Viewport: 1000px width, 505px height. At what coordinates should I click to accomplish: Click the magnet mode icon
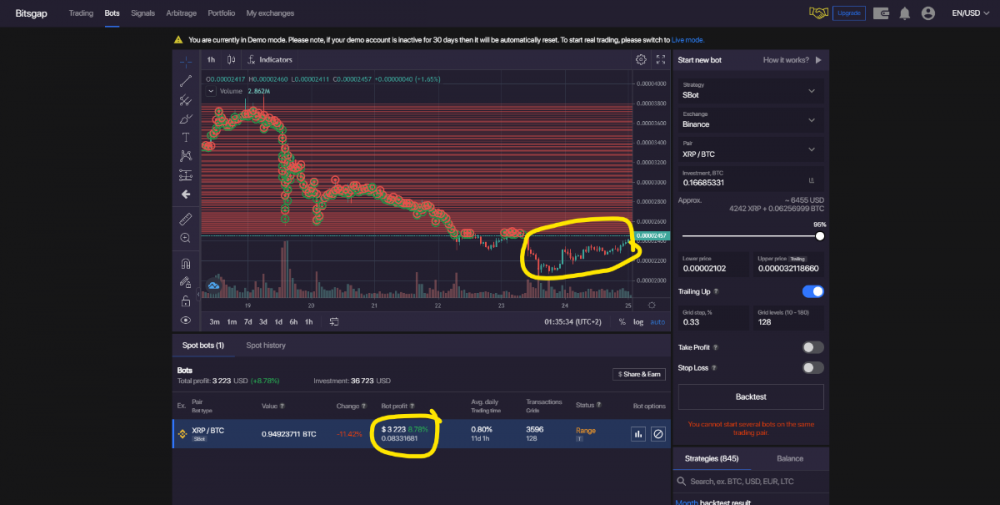pos(186,264)
